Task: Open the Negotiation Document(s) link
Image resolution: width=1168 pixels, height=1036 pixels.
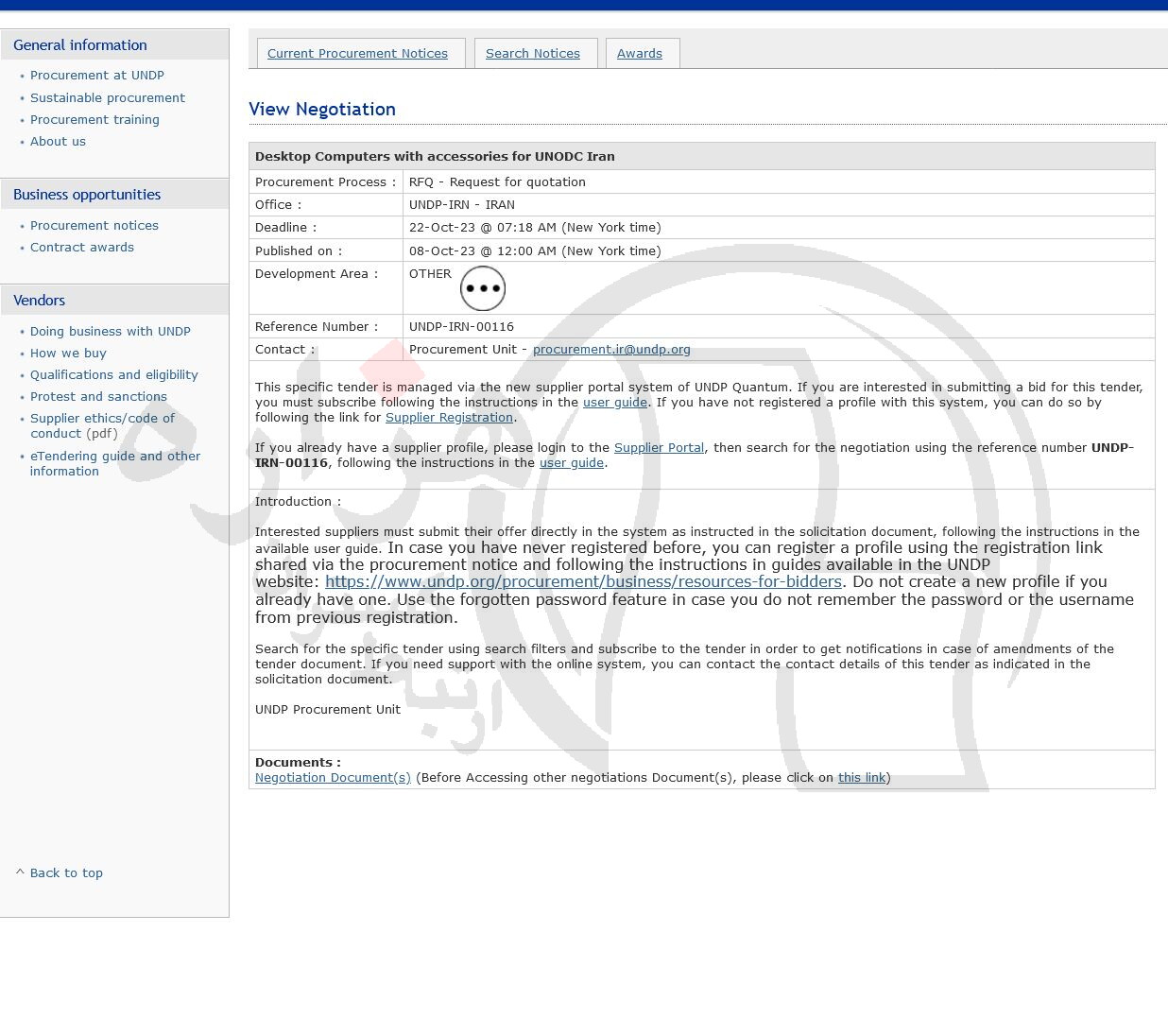Action: [x=333, y=778]
